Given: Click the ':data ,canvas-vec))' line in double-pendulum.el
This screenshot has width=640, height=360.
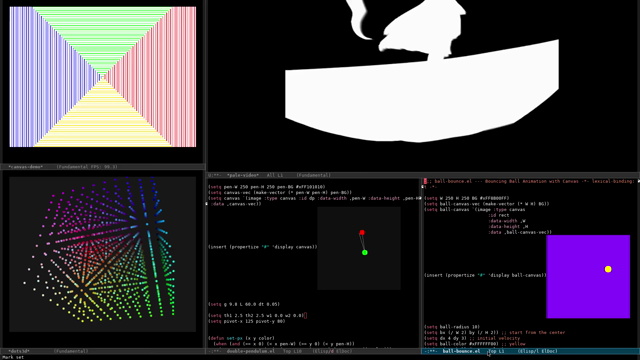Looking at the screenshot, I should 236,204.
